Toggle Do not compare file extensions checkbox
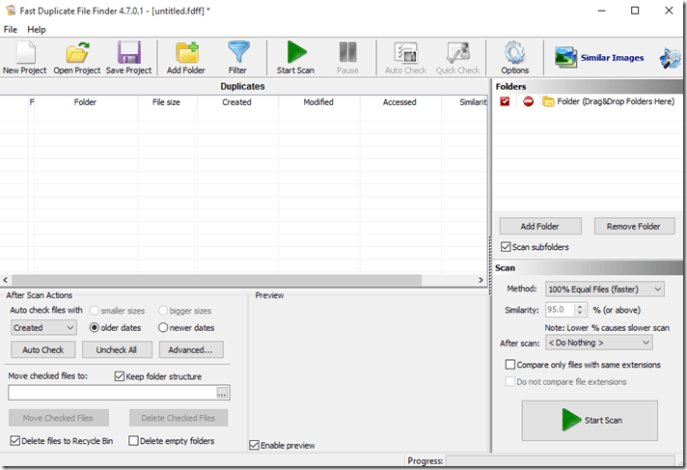The image size is (687, 470). point(510,382)
